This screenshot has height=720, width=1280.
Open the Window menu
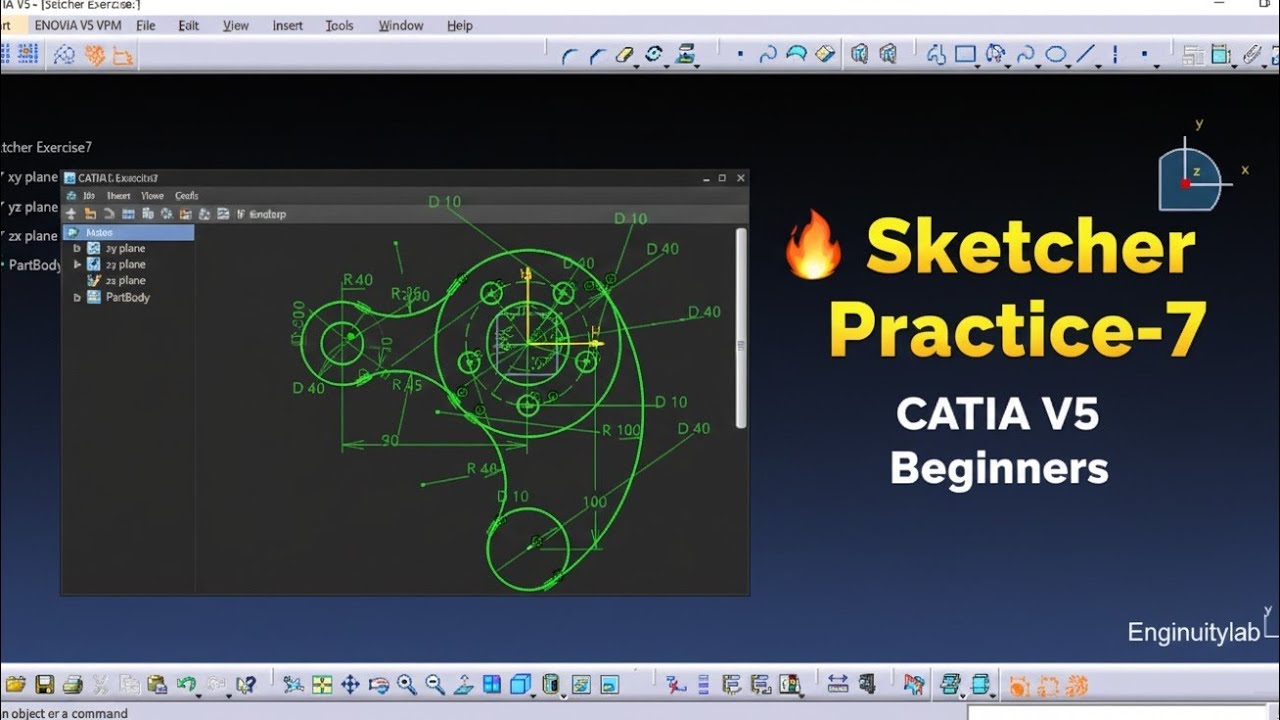(400, 25)
